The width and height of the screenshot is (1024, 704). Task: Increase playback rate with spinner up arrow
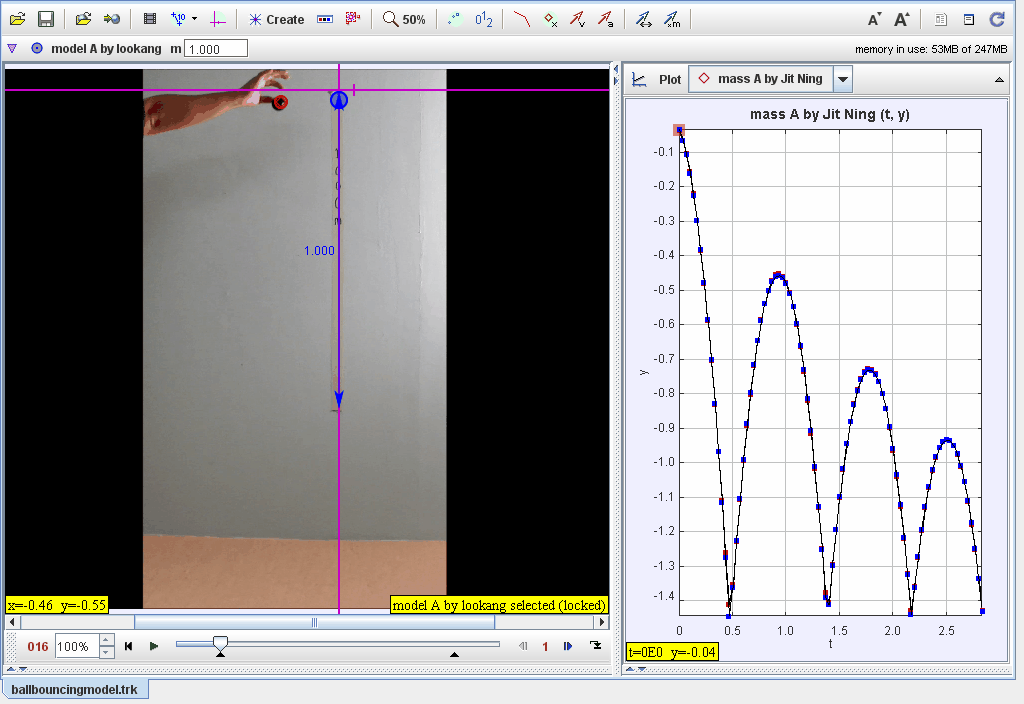tap(107, 641)
